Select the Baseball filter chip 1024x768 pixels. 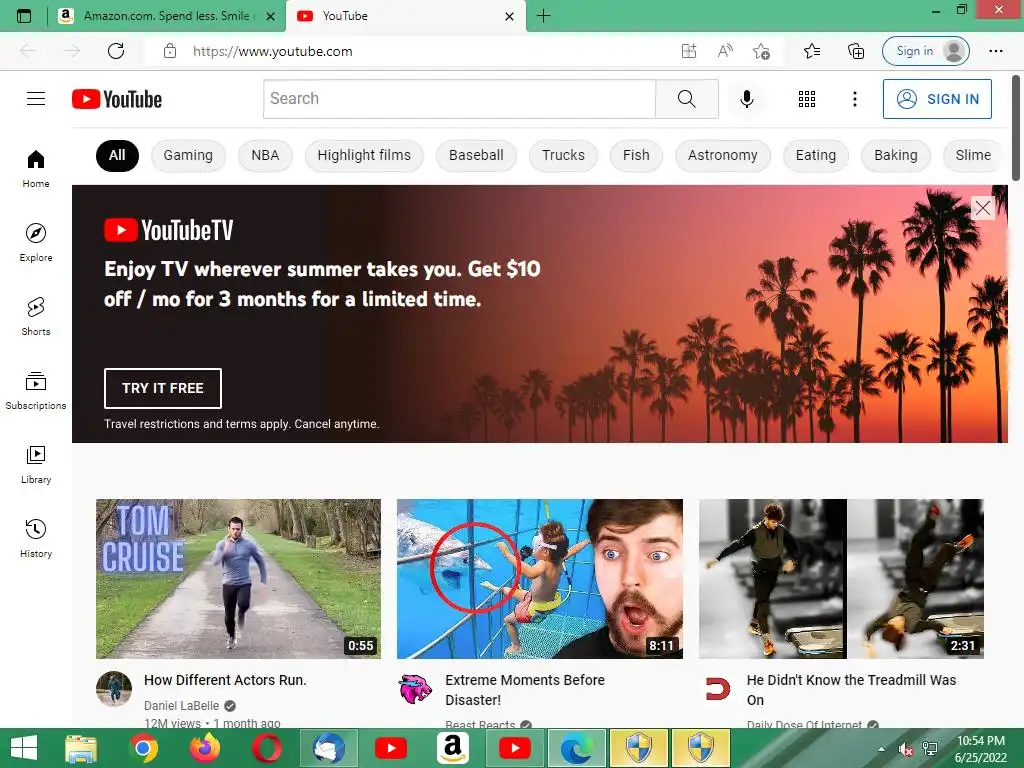(476, 155)
